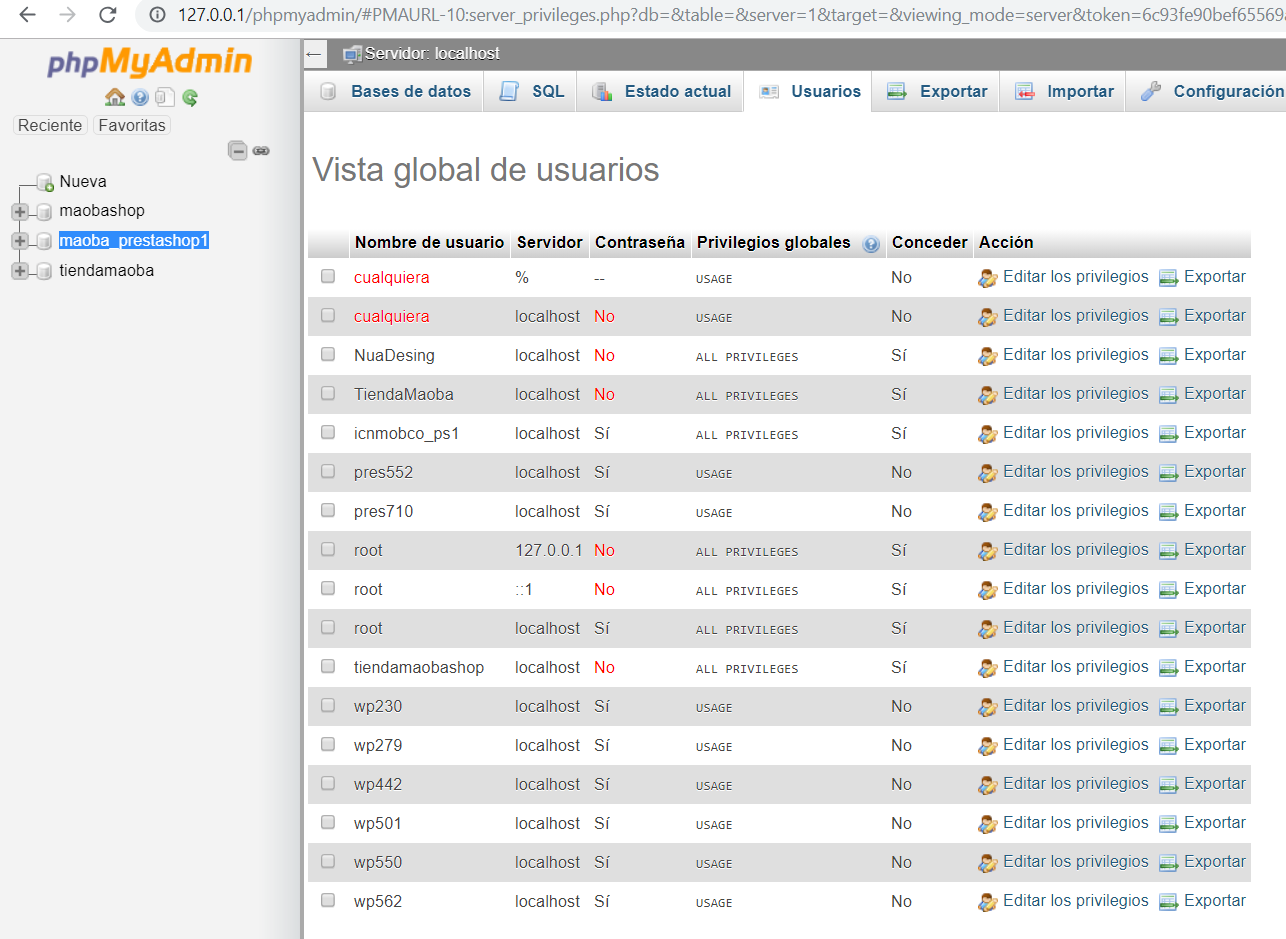Mark the icnmobco_ps1 user checkbox

(328, 432)
